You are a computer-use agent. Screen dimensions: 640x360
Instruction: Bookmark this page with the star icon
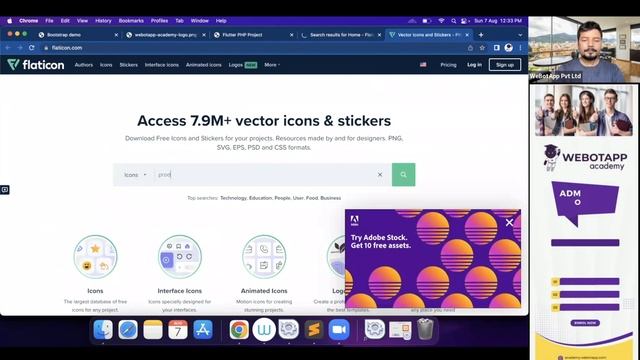[482, 48]
